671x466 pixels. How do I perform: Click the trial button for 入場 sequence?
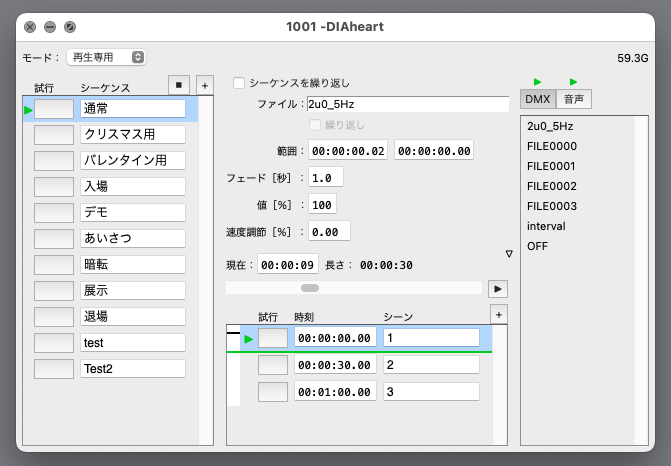pyautogui.click(x=54, y=187)
